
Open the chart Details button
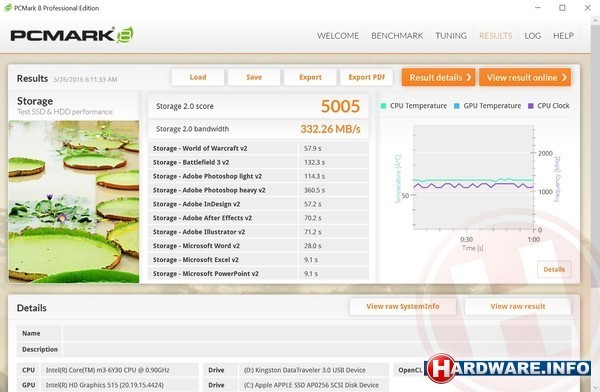tap(554, 270)
